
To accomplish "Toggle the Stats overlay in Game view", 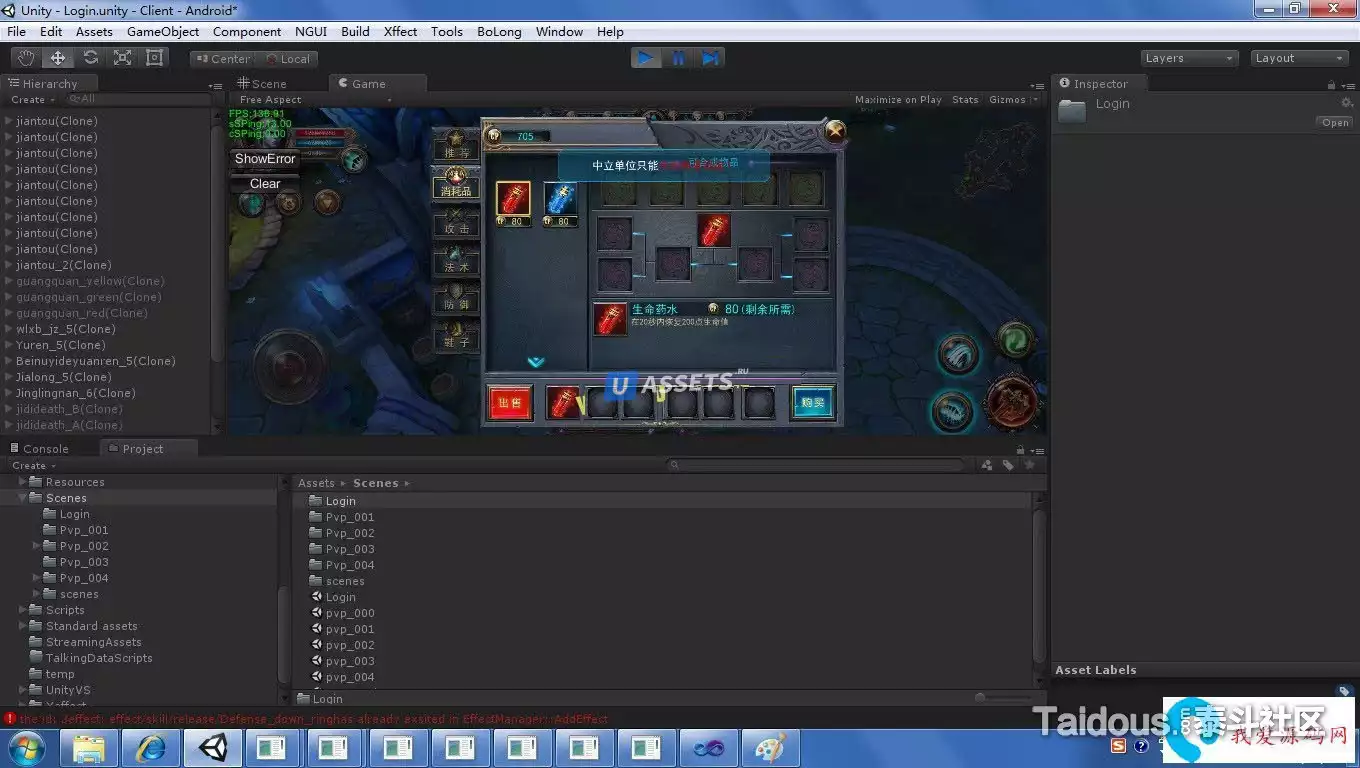I will pyautogui.click(x=965, y=100).
